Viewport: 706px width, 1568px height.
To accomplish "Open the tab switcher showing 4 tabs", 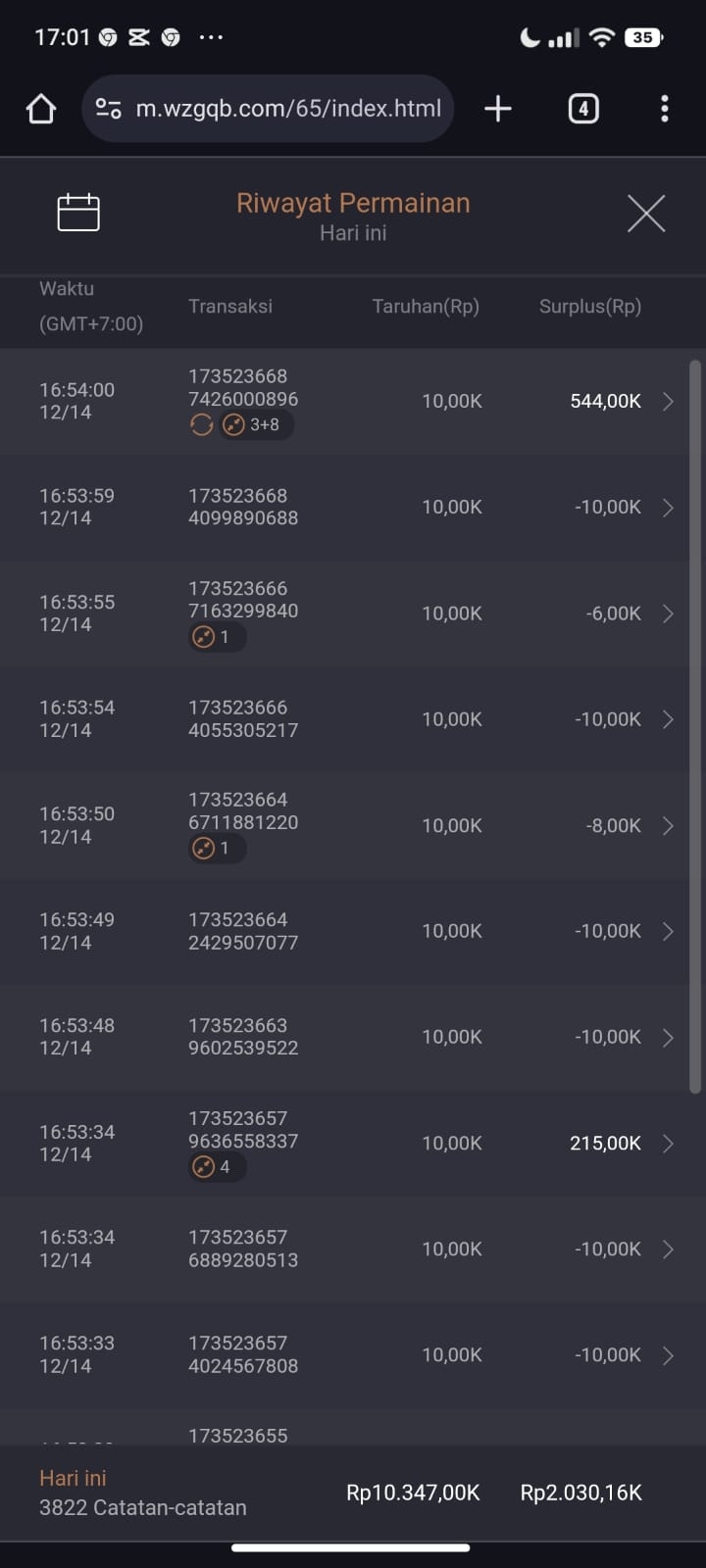I will (583, 109).
